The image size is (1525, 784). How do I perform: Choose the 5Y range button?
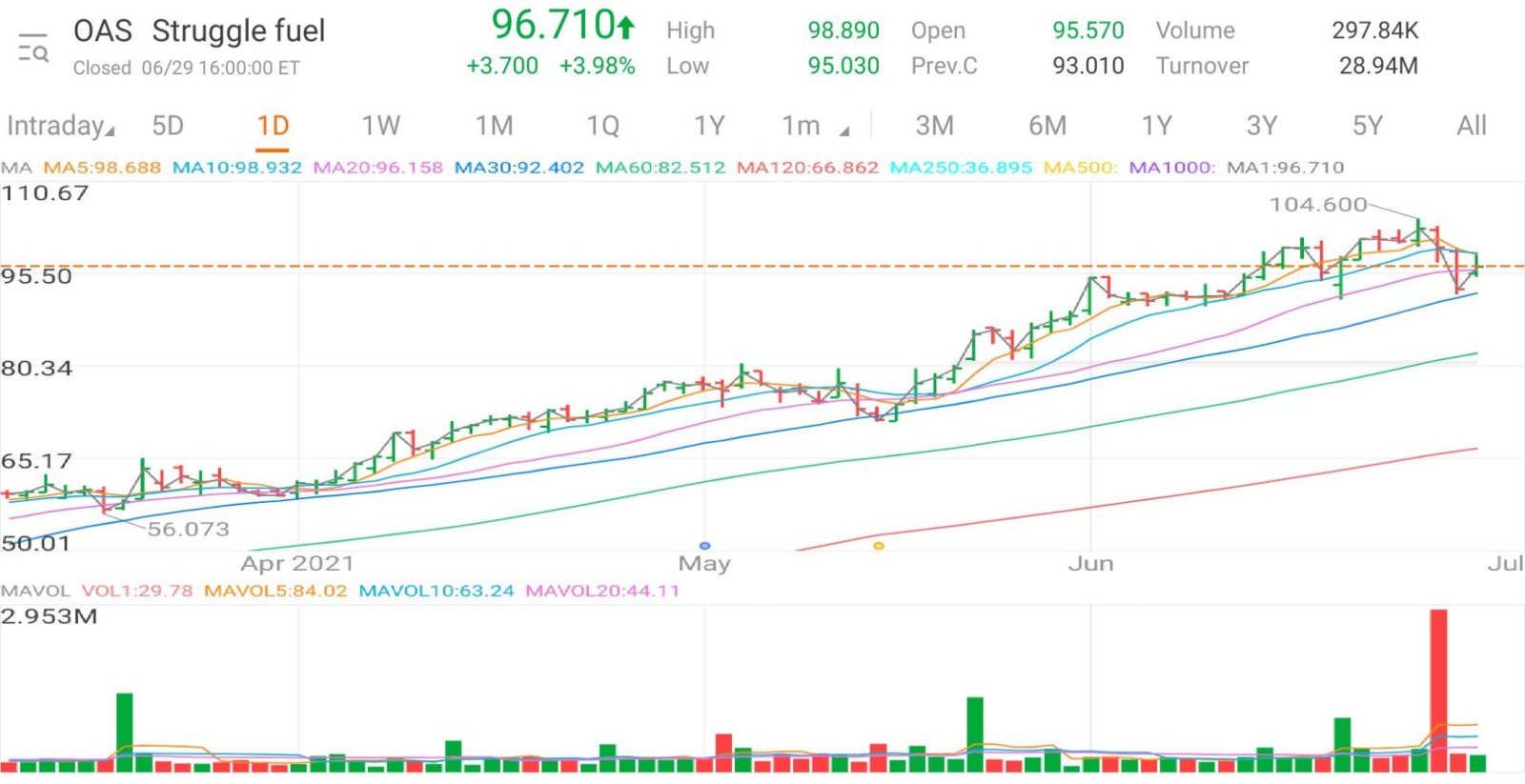click(1368, 126)
